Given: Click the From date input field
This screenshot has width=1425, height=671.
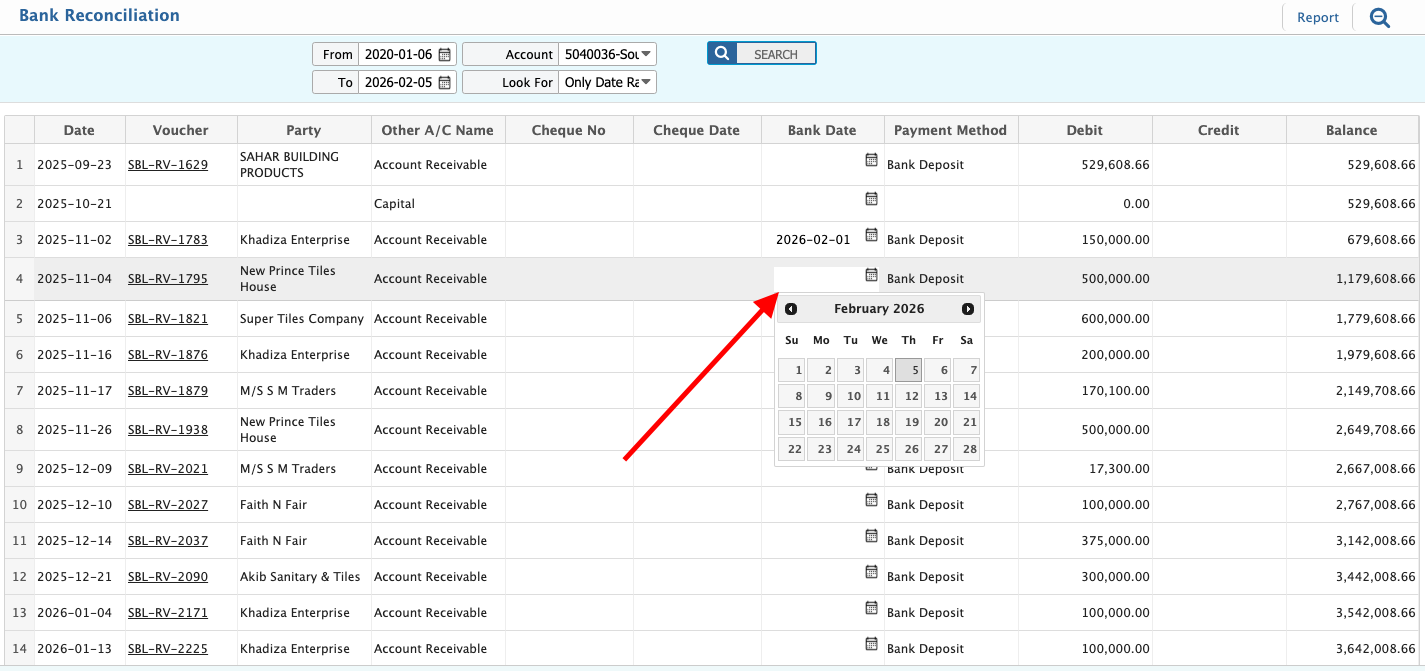Looking at the screenshot, I should tap(397, 54).
